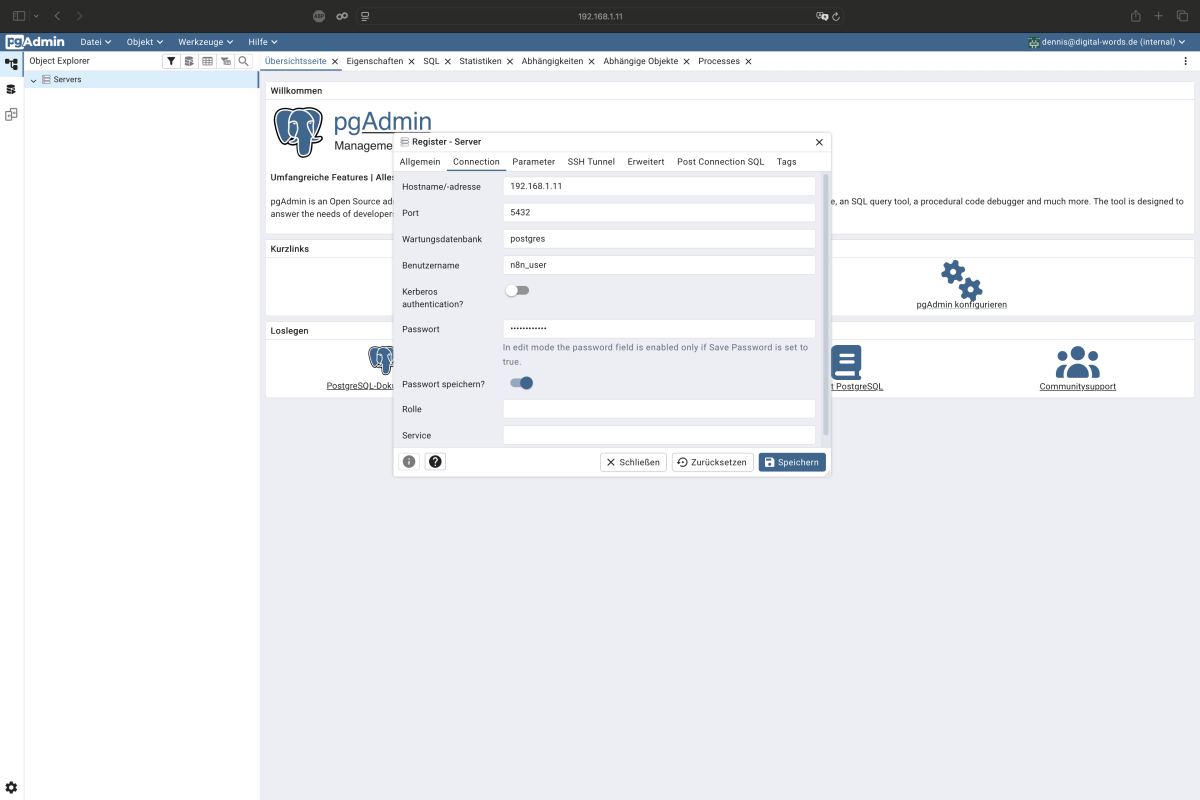Screen dimensions: 1200x800
Task: Switch to Erweitert tab
Action: pos(646,161)
